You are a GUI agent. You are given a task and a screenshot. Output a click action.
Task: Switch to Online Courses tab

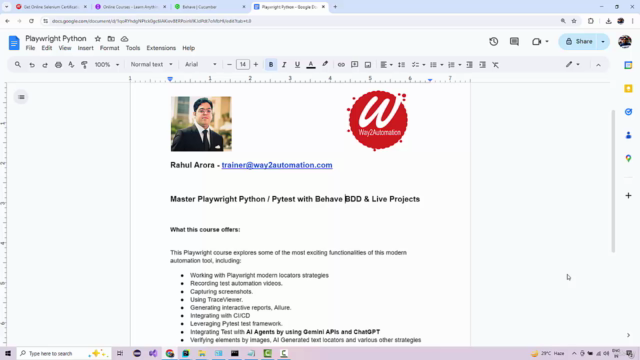(x=130, y=7)
